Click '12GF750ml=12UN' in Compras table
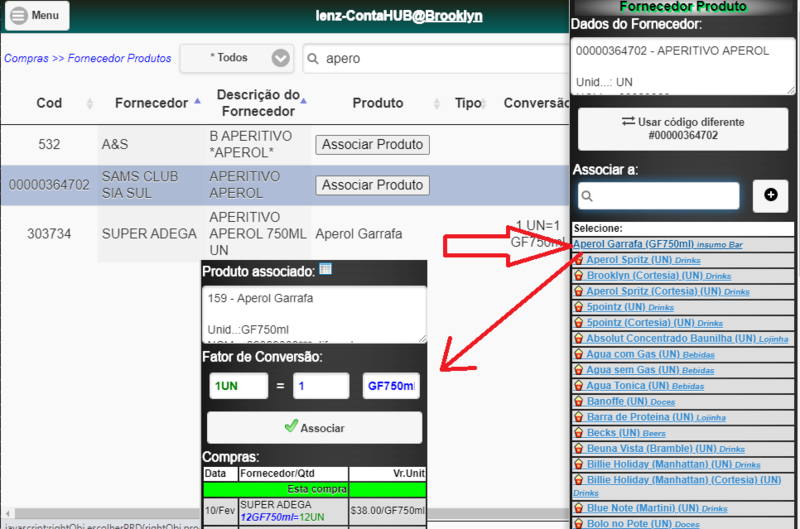This screenshot has width=800, height=529. [x=283, y=517]
